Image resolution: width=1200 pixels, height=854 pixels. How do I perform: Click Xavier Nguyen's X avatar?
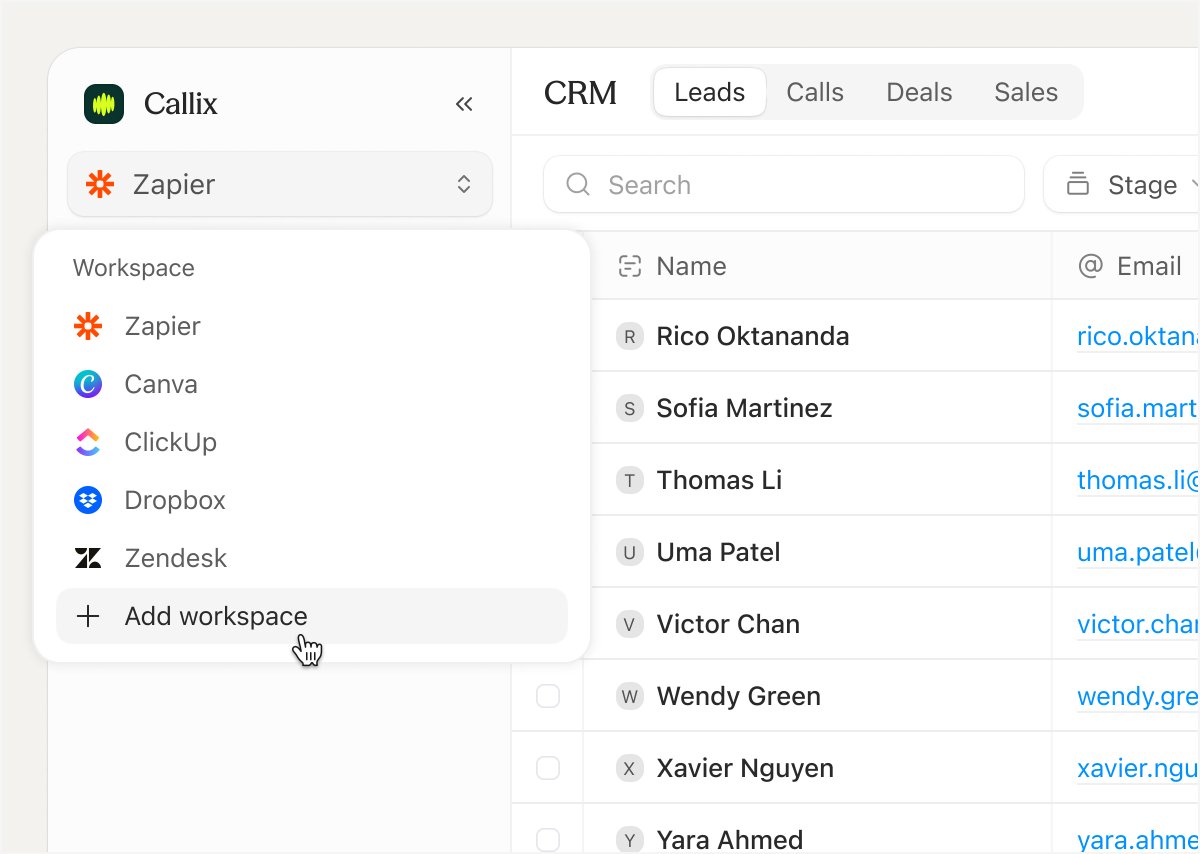(x=629, y=768)
